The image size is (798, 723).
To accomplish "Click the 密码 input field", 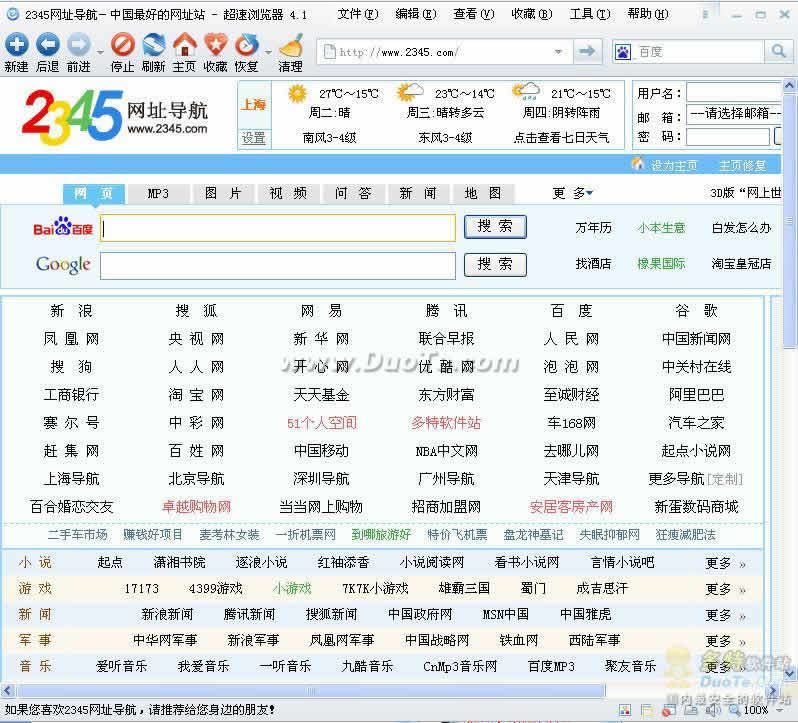I will pos(728,136).
